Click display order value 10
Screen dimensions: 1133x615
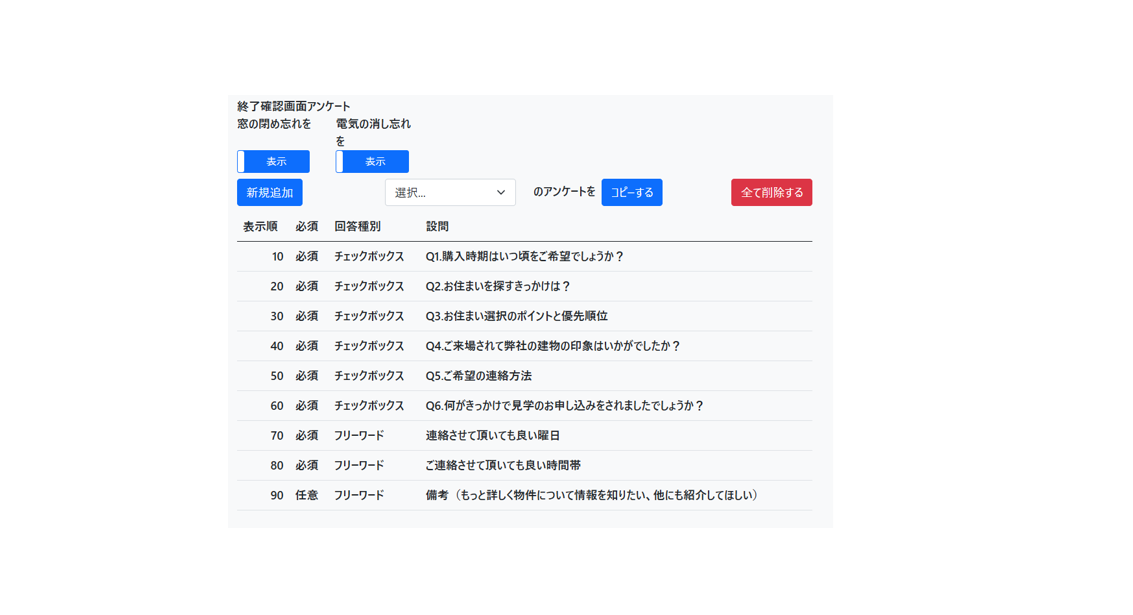(277, 257)
